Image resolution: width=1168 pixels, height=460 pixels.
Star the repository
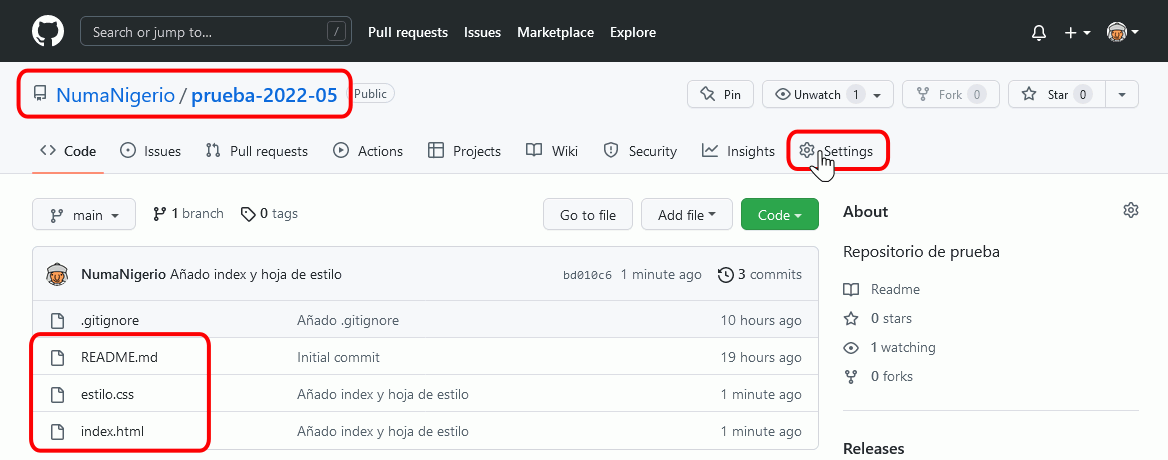[x=1057, y=95]
